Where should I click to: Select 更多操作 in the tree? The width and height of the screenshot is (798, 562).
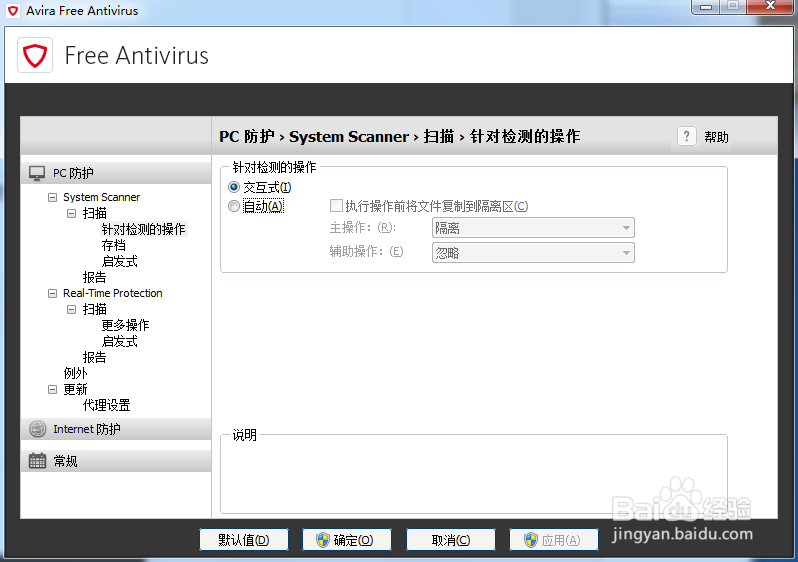click(x=125, y=325)
